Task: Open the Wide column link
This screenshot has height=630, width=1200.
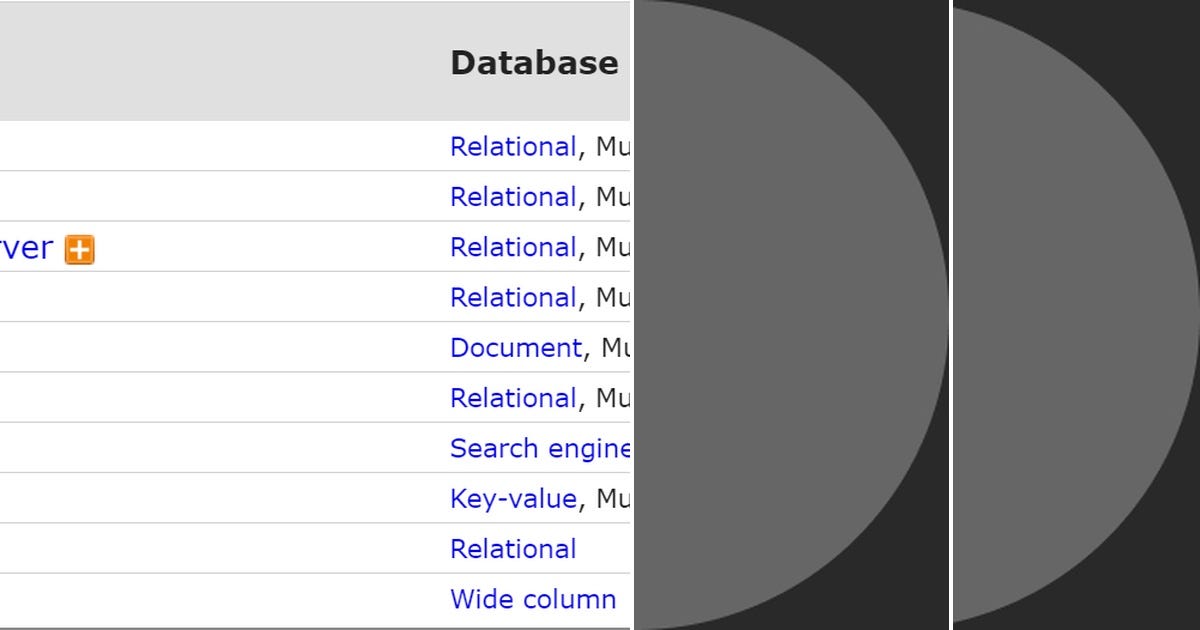Action: (533, 598)
